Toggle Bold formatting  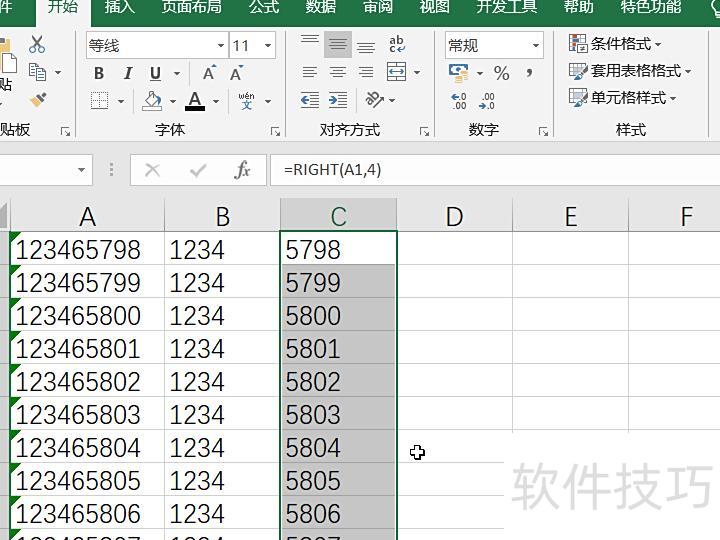[x=99, y=73]
